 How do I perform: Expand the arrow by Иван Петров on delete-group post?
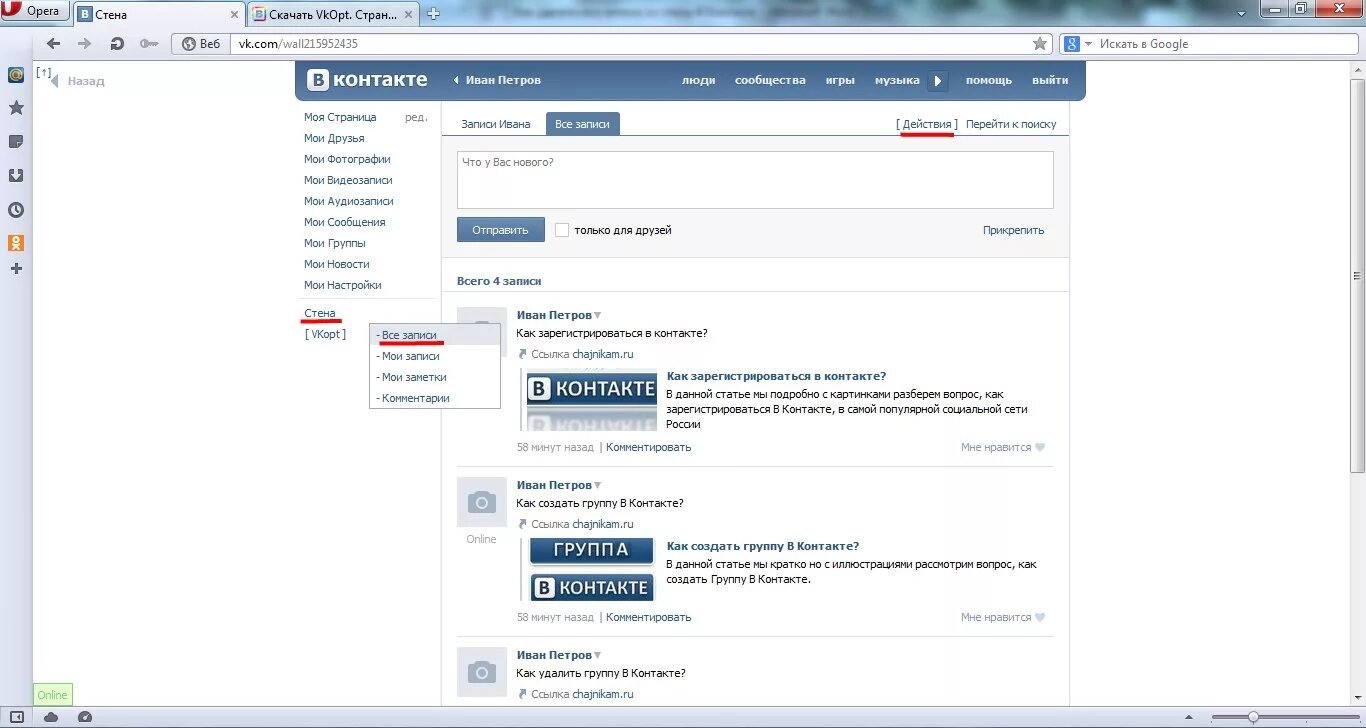[598, 656]
